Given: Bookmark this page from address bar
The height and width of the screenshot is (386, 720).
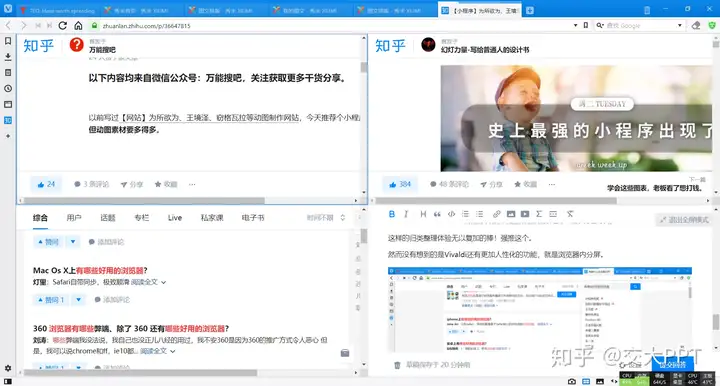Looking at the screenshot, I should (586, 26).
